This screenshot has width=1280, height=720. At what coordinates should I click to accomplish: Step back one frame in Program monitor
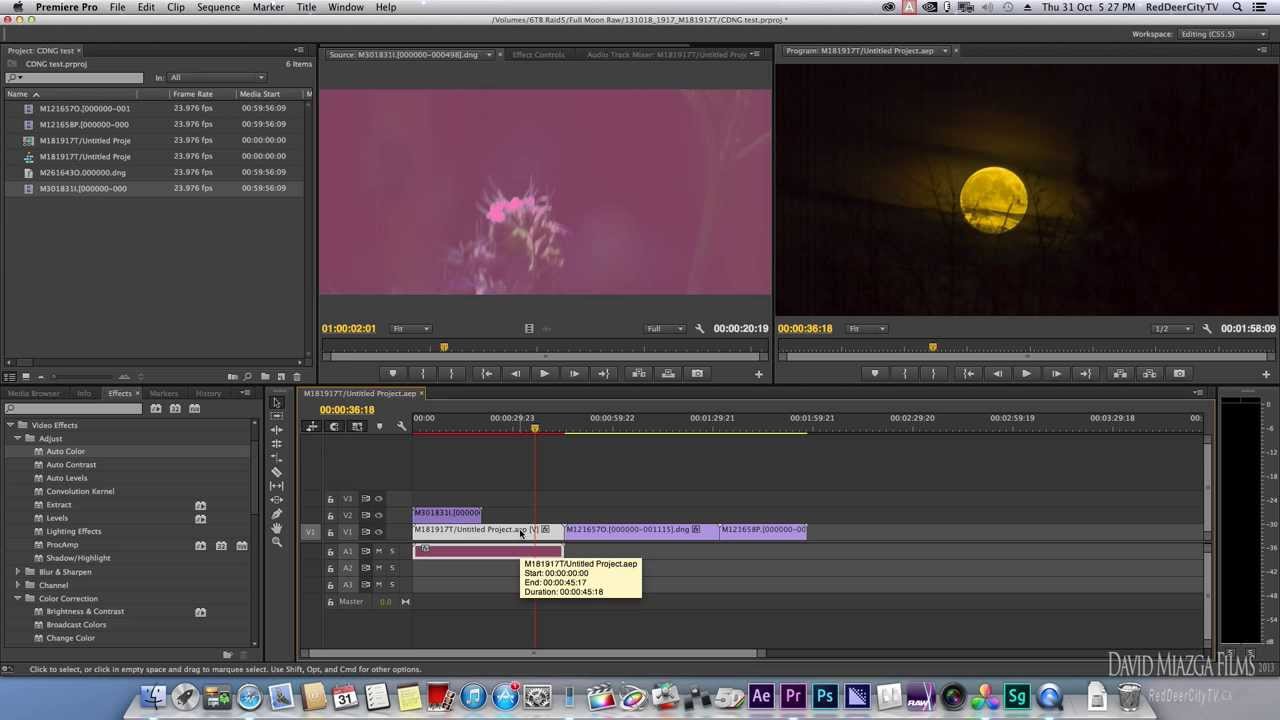tap(997, 374)
